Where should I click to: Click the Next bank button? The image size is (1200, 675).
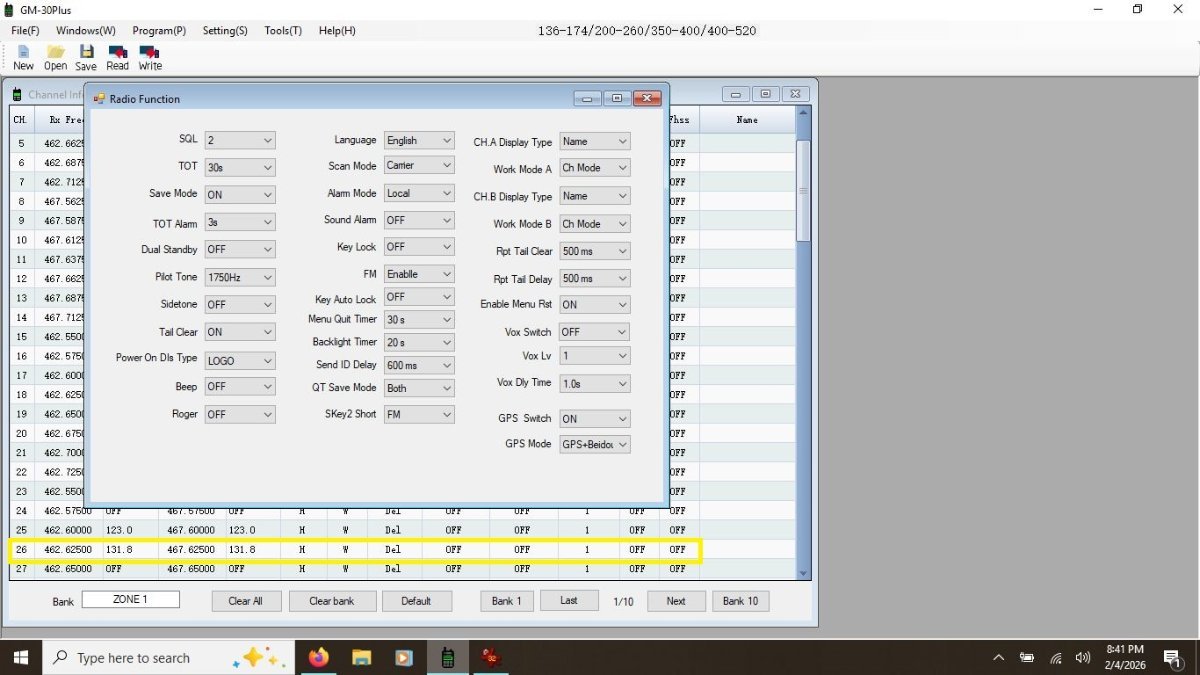676,601
